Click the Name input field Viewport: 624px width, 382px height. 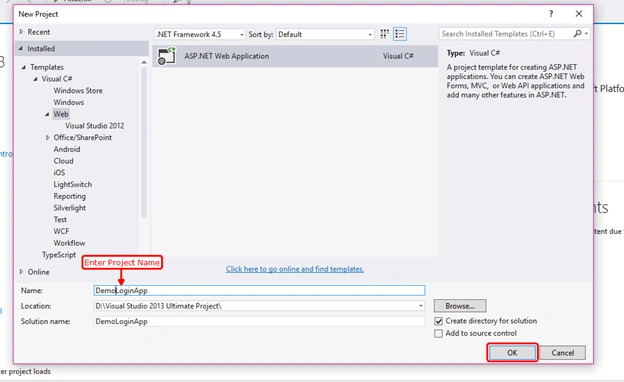click(259, 290)
